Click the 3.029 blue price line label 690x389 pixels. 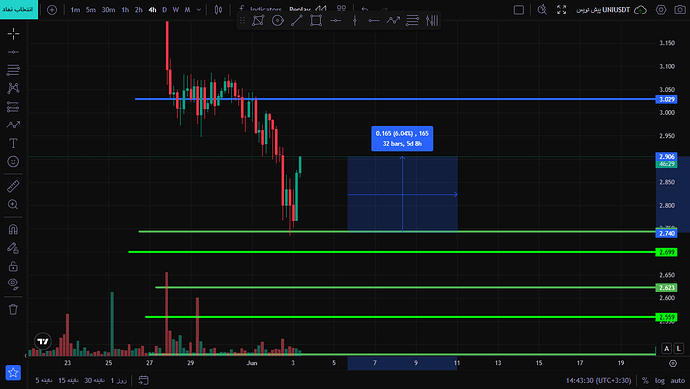click(x=666, y=99)
